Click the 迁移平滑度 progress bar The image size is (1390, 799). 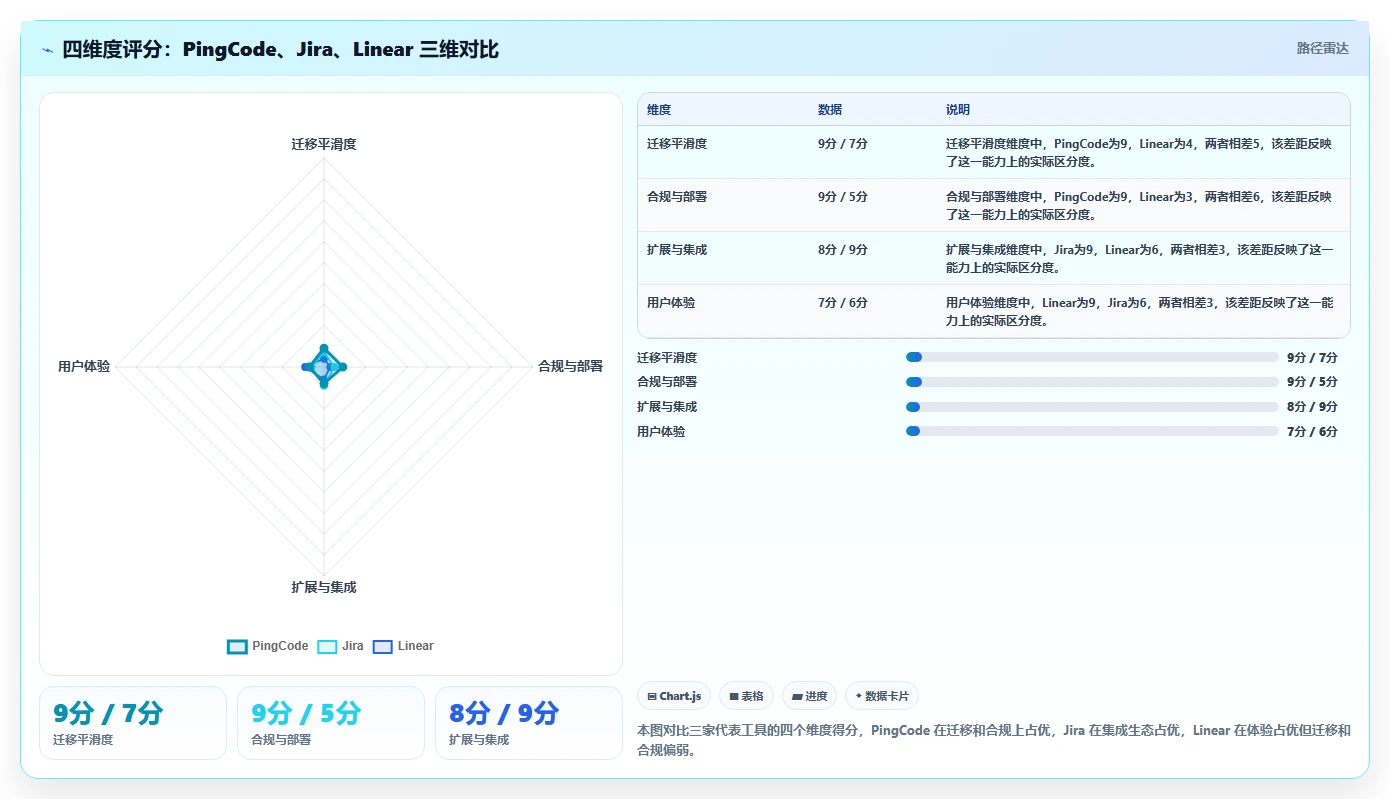coord(1092,357)
